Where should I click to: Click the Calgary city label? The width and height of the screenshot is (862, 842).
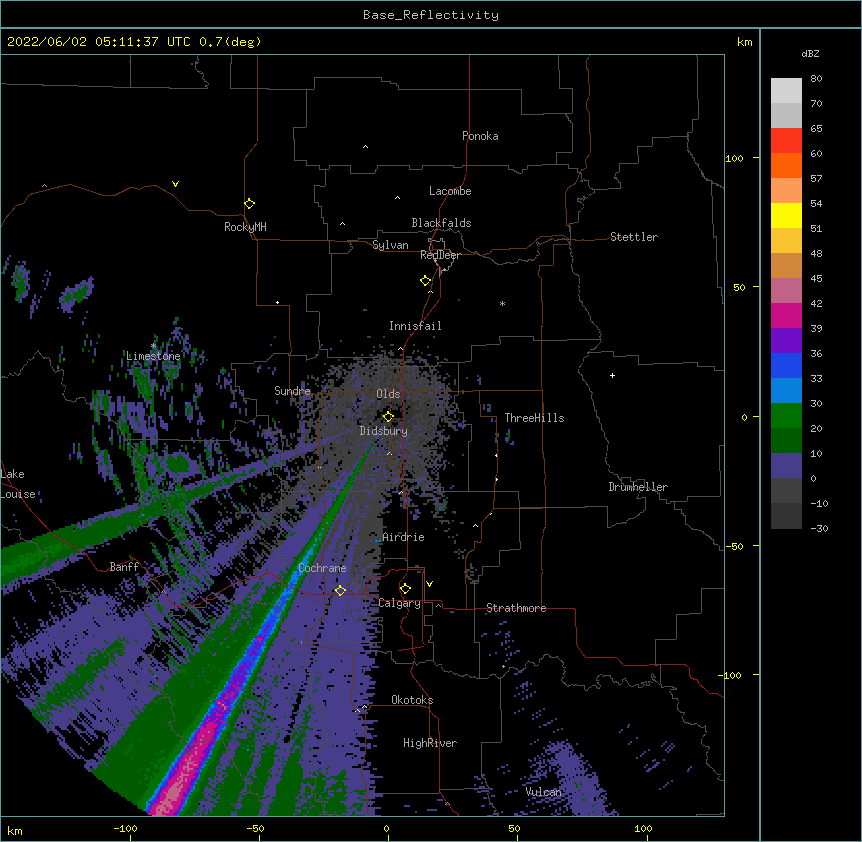coord(399,603)
